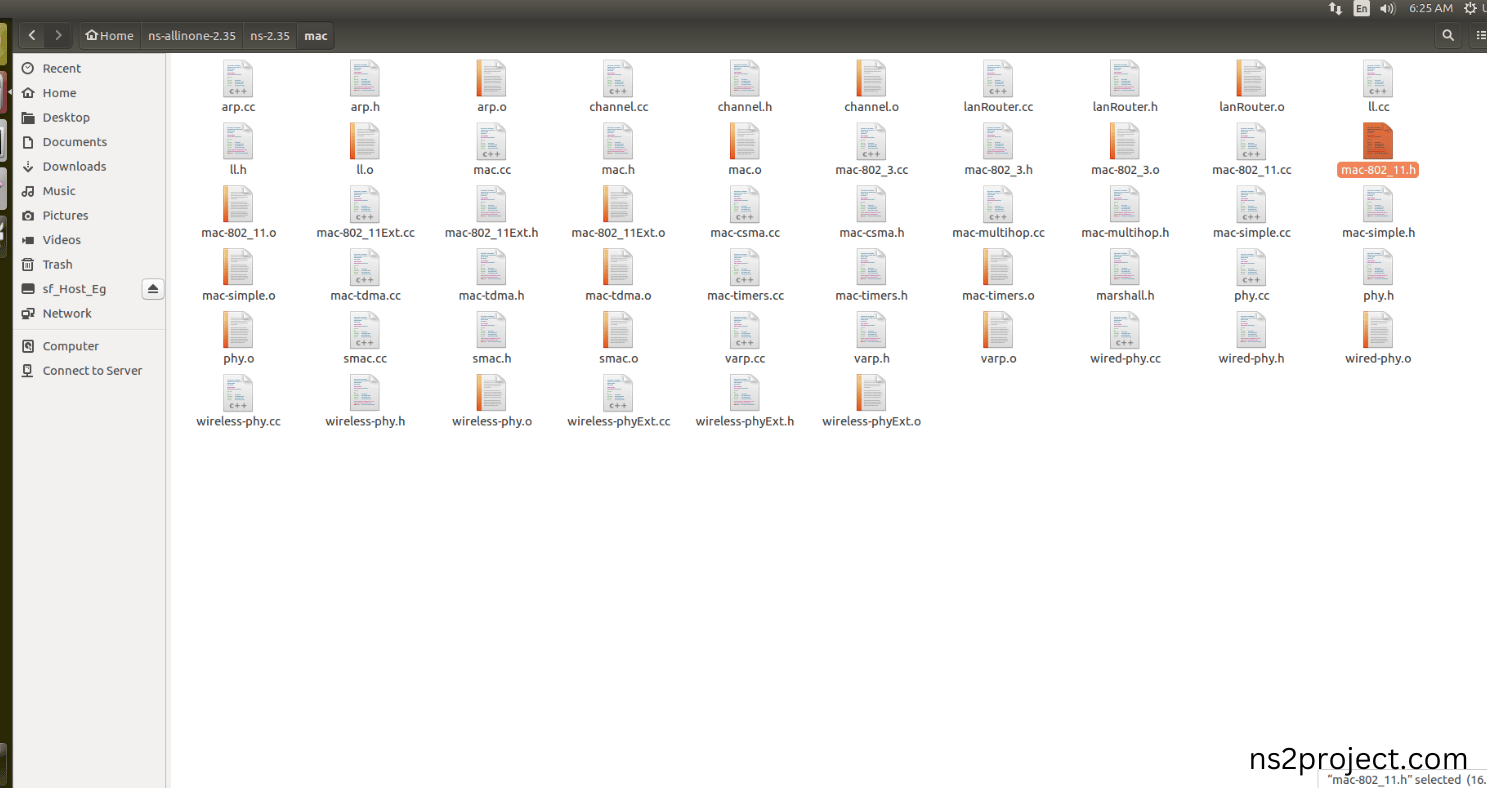Select the ll.cc file icon

point(1378,78)
